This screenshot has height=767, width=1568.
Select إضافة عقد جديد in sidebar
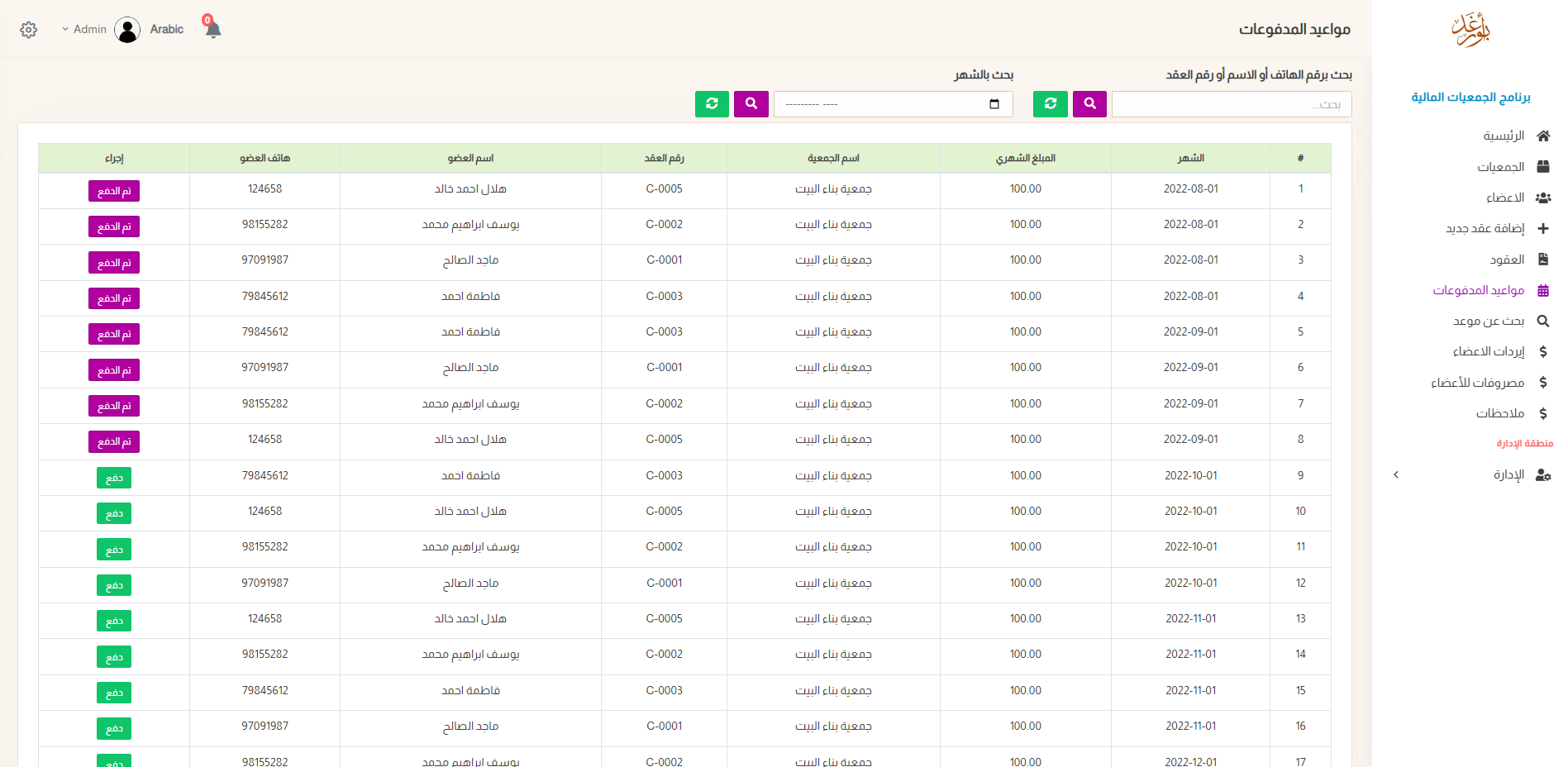point(1485,228)
